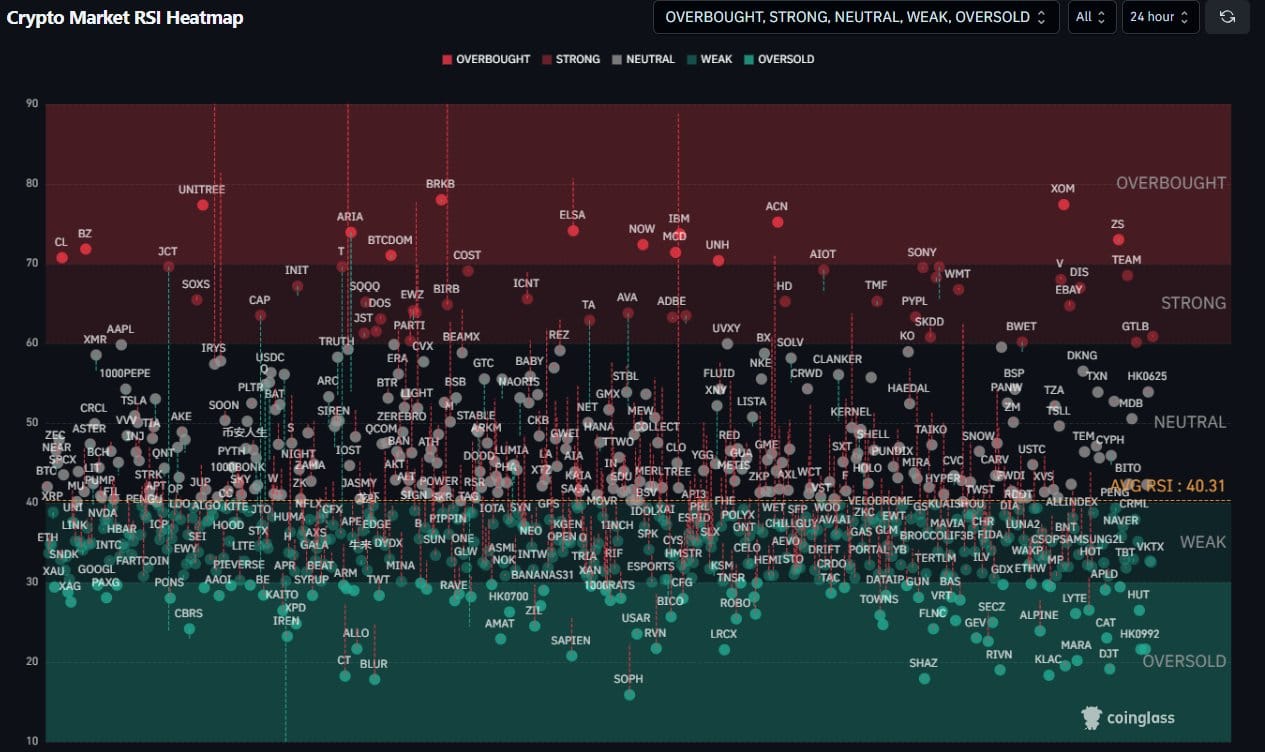1265x752 pixels.
Task: Select the INIT data point
Action: pyautogui.click(x=297, y=287)
